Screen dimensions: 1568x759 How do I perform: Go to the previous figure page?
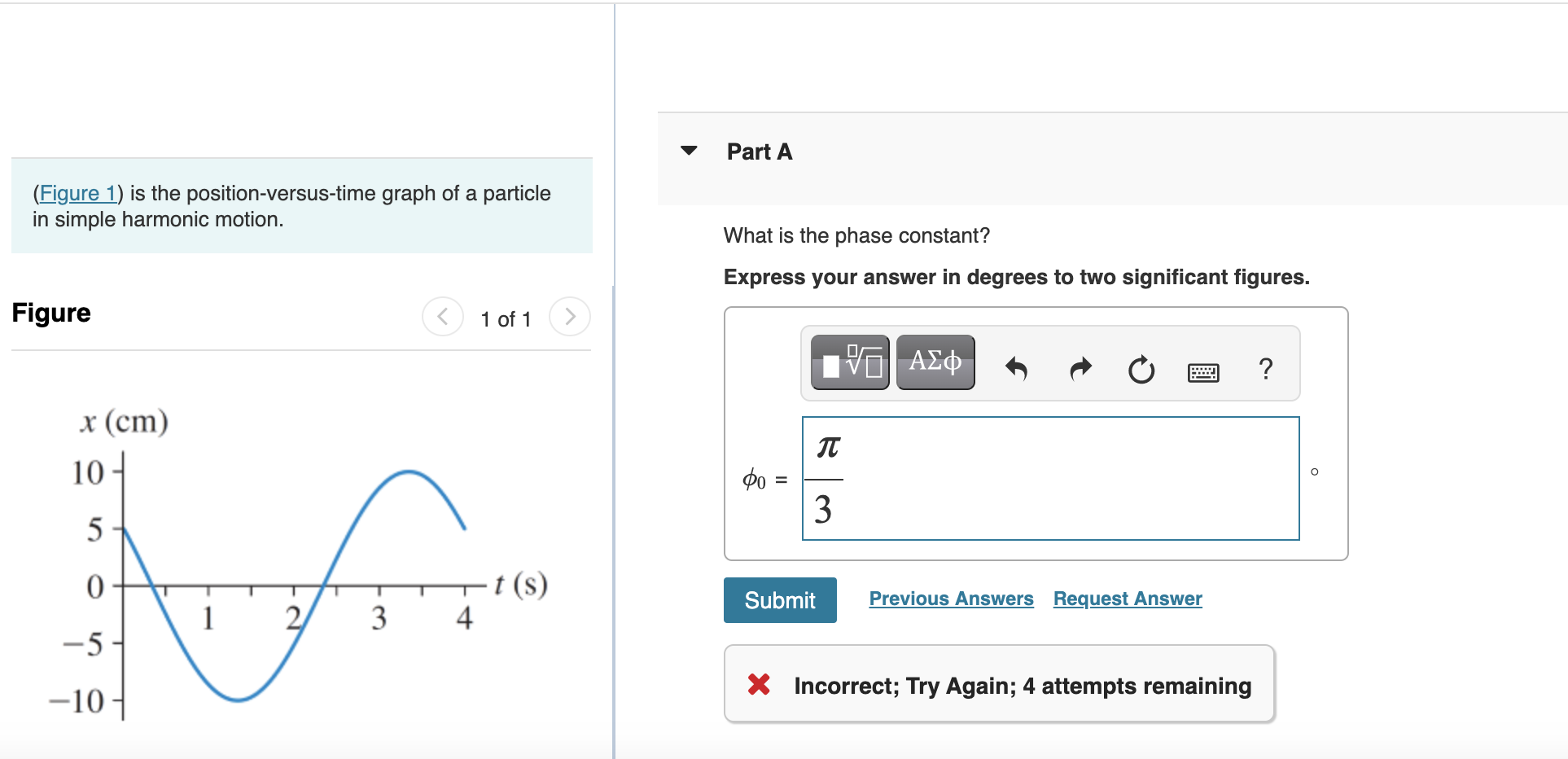[442, 317]
